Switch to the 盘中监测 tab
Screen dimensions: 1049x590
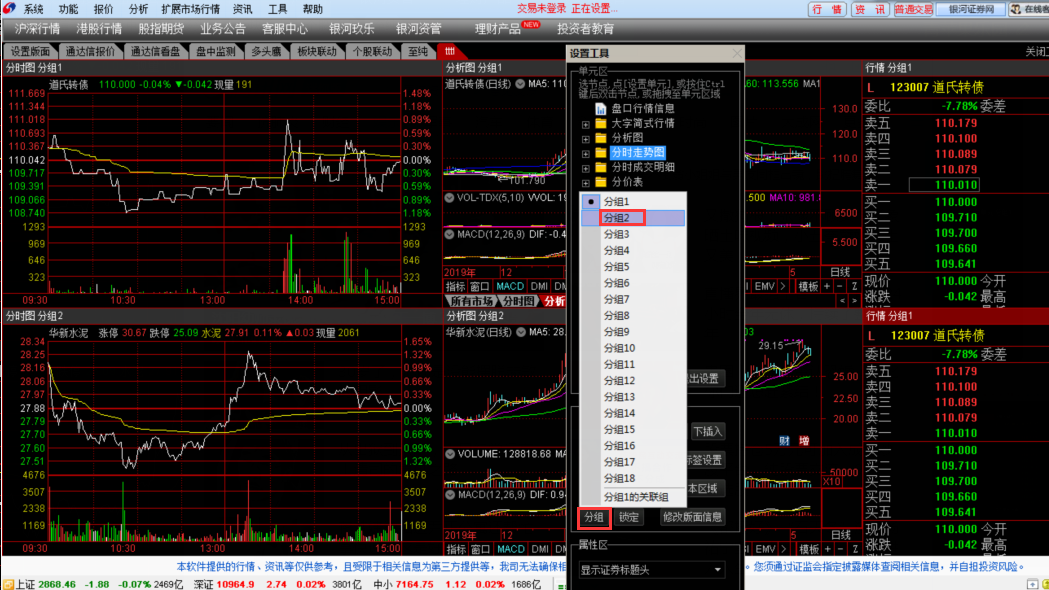(x=215, y=51)
